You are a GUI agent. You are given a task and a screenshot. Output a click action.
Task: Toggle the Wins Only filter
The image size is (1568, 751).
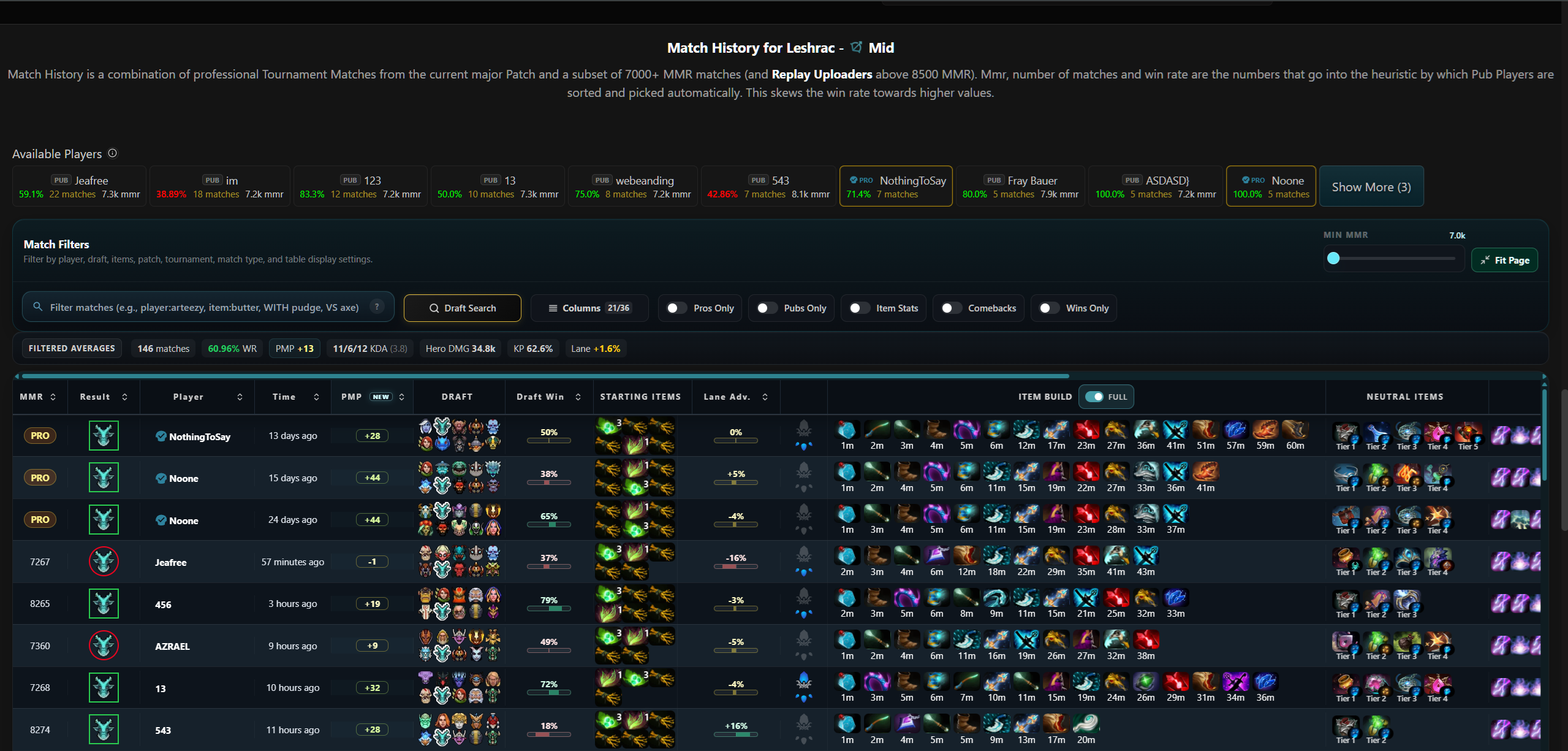(1050, 308)
